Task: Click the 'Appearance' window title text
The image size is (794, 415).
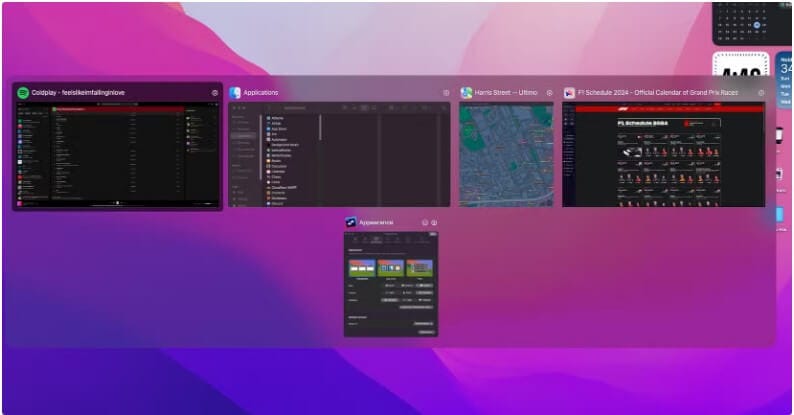Action: (376, 223)
